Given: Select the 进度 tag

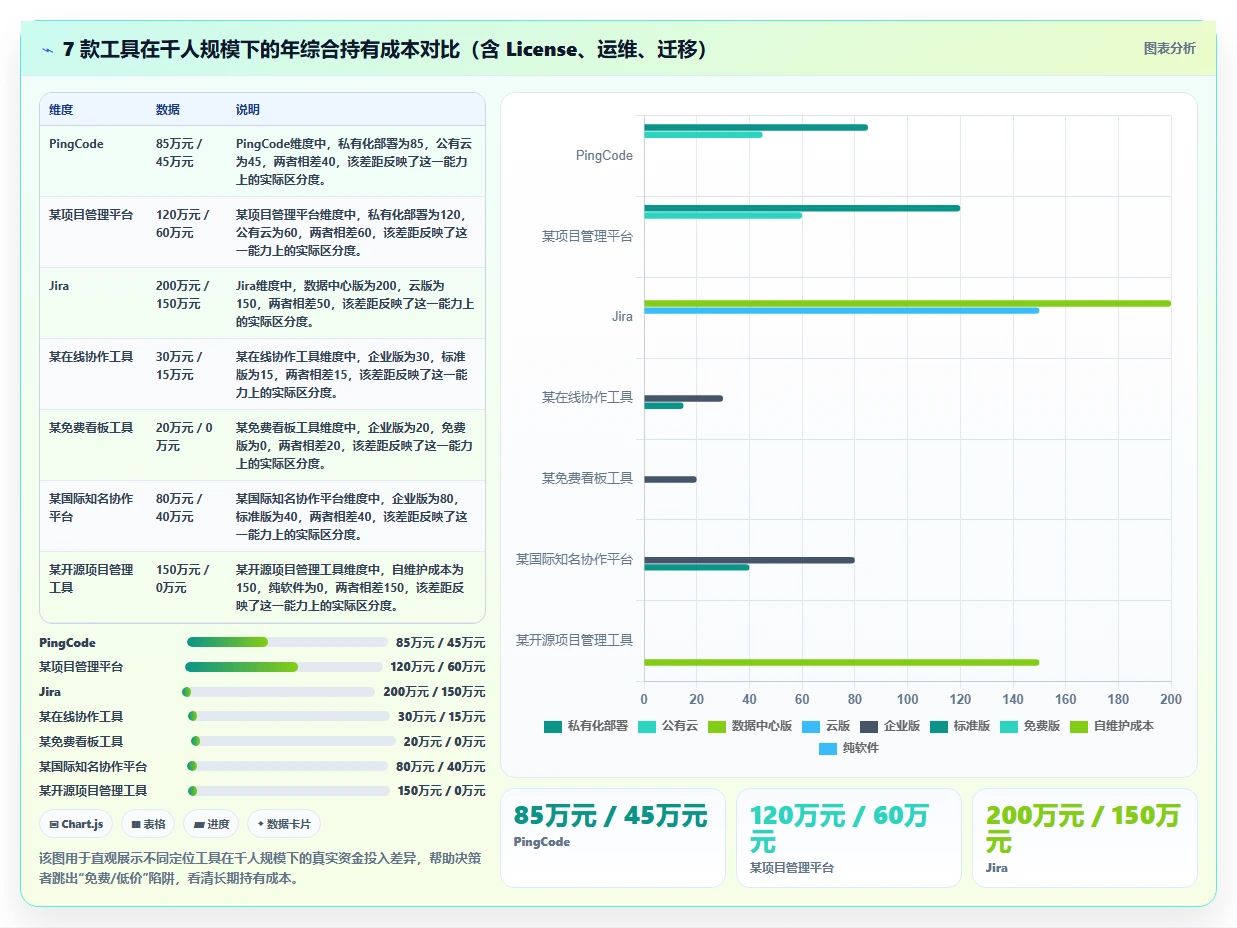Looking at the screenshot, I should click(x=211, y=824).
